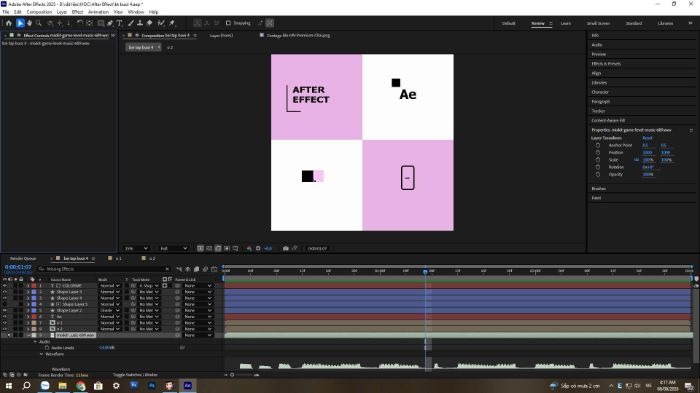Click Toggle Switches / Modes button

[x=135, y=375]
